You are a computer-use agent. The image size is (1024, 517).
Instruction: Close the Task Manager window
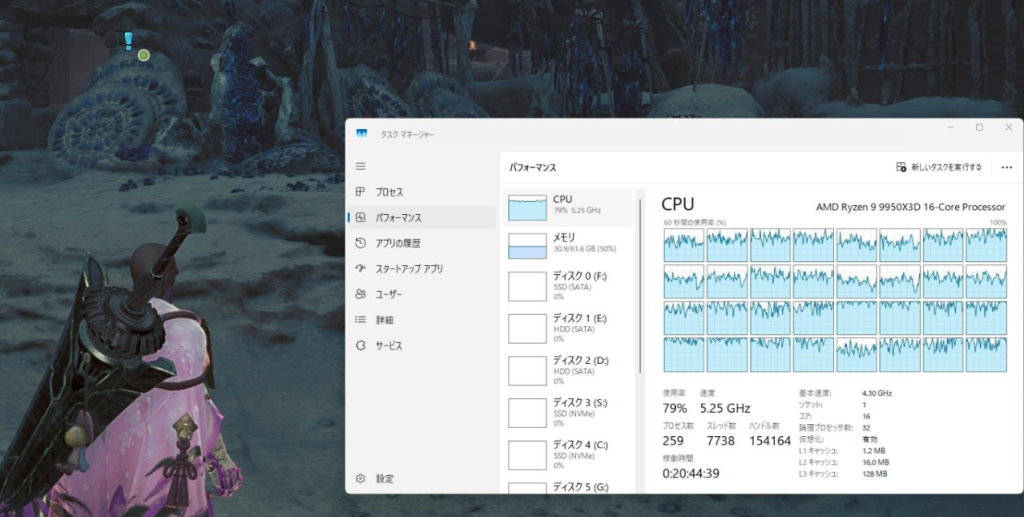pos(1008,127)
